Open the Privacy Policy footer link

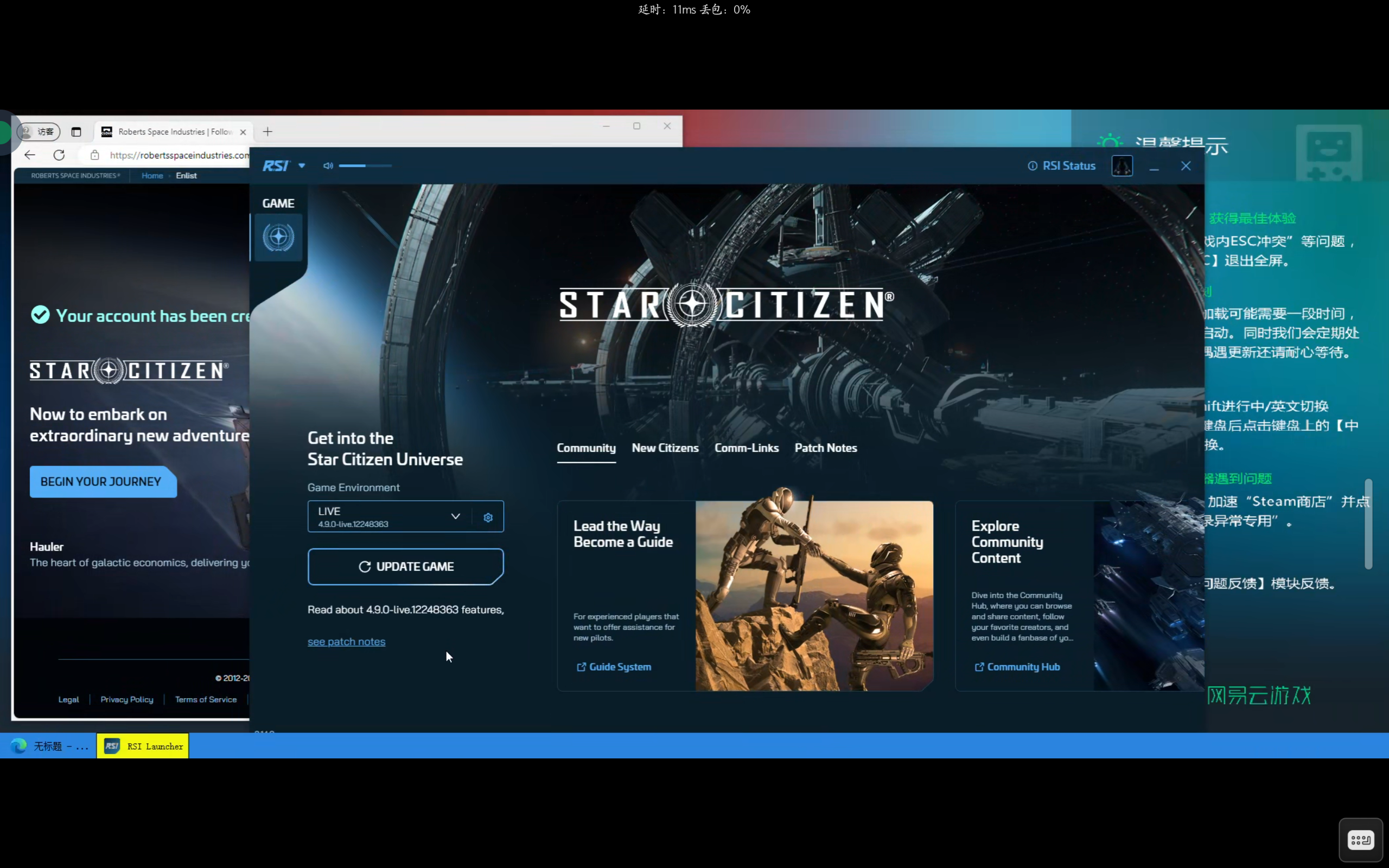(127, 699)
